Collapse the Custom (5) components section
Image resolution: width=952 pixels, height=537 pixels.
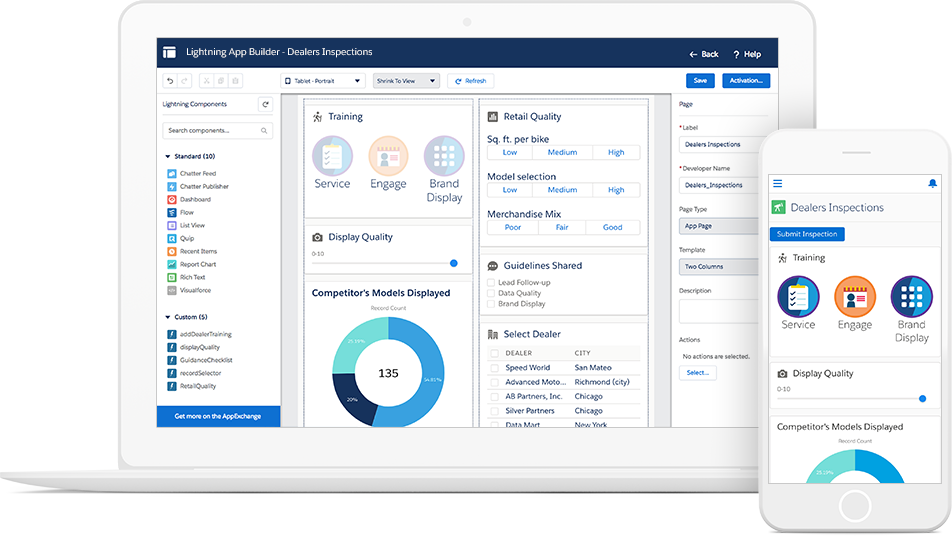click(168, 317)
